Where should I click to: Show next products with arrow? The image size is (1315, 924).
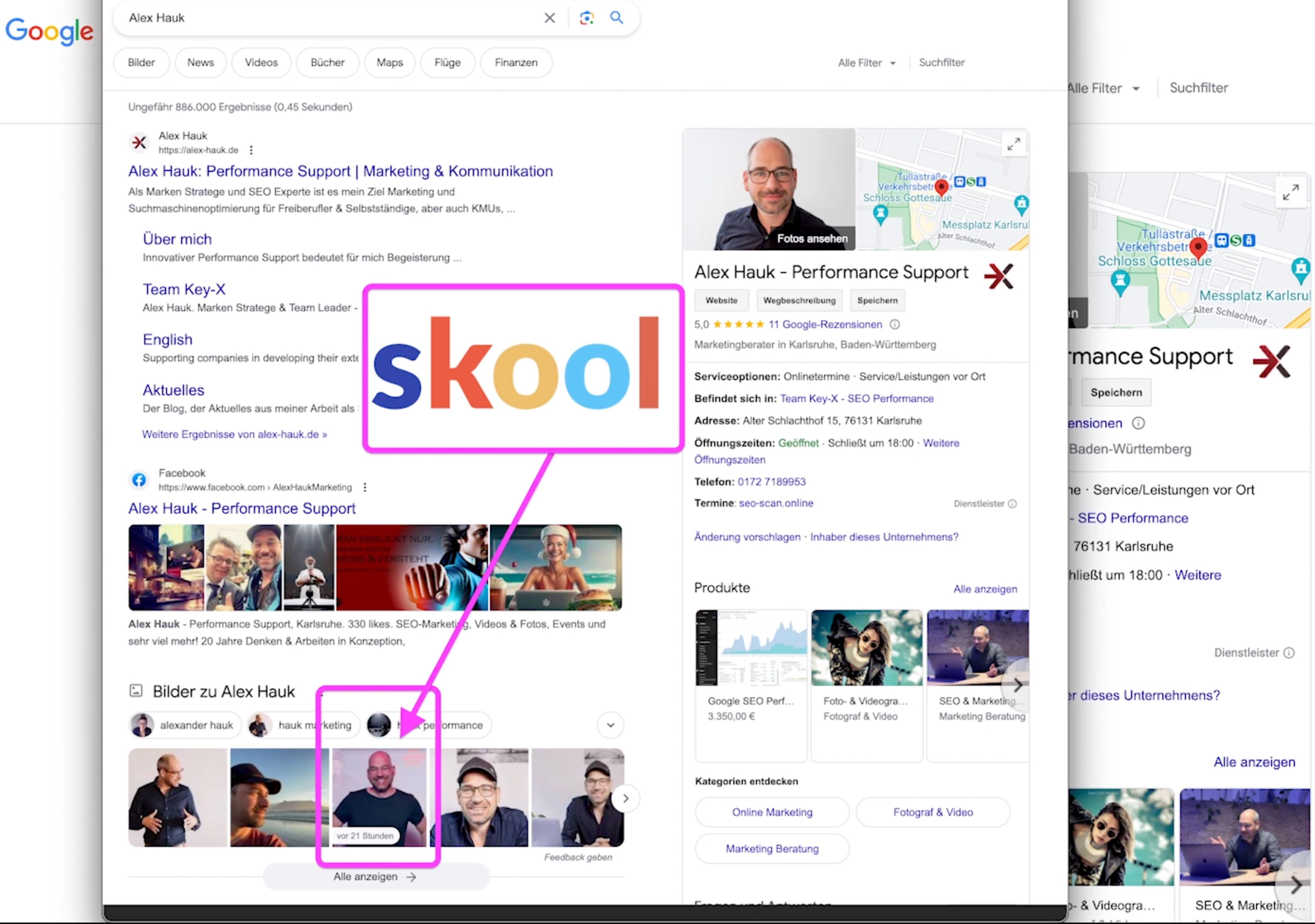1017,685
